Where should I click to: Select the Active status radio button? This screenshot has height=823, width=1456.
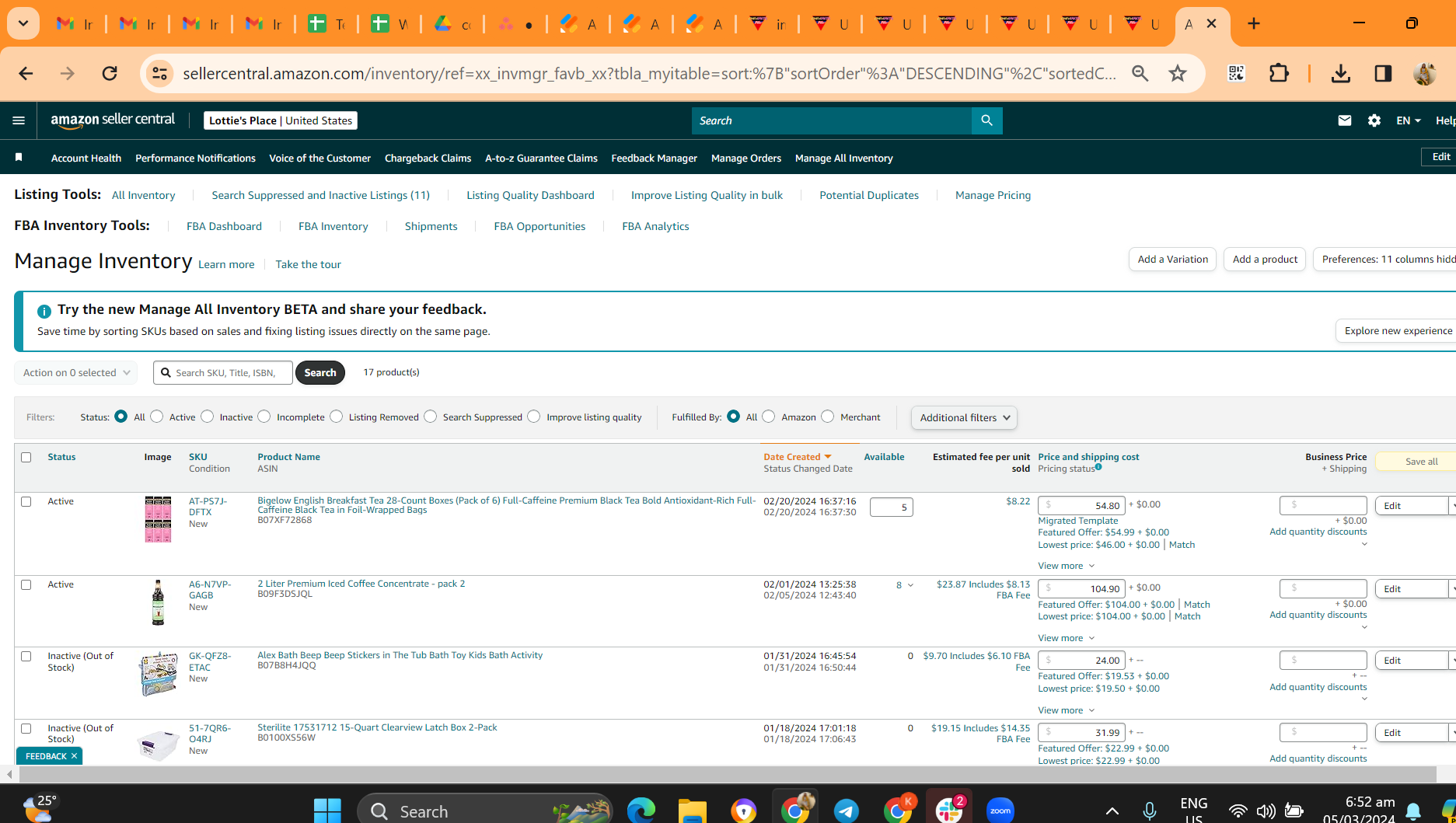pos(157,417)
